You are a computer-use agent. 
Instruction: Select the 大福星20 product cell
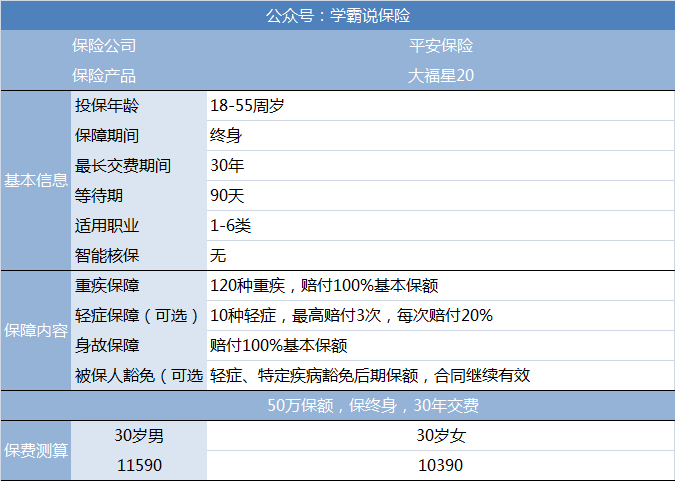click(x=441, y=76)
